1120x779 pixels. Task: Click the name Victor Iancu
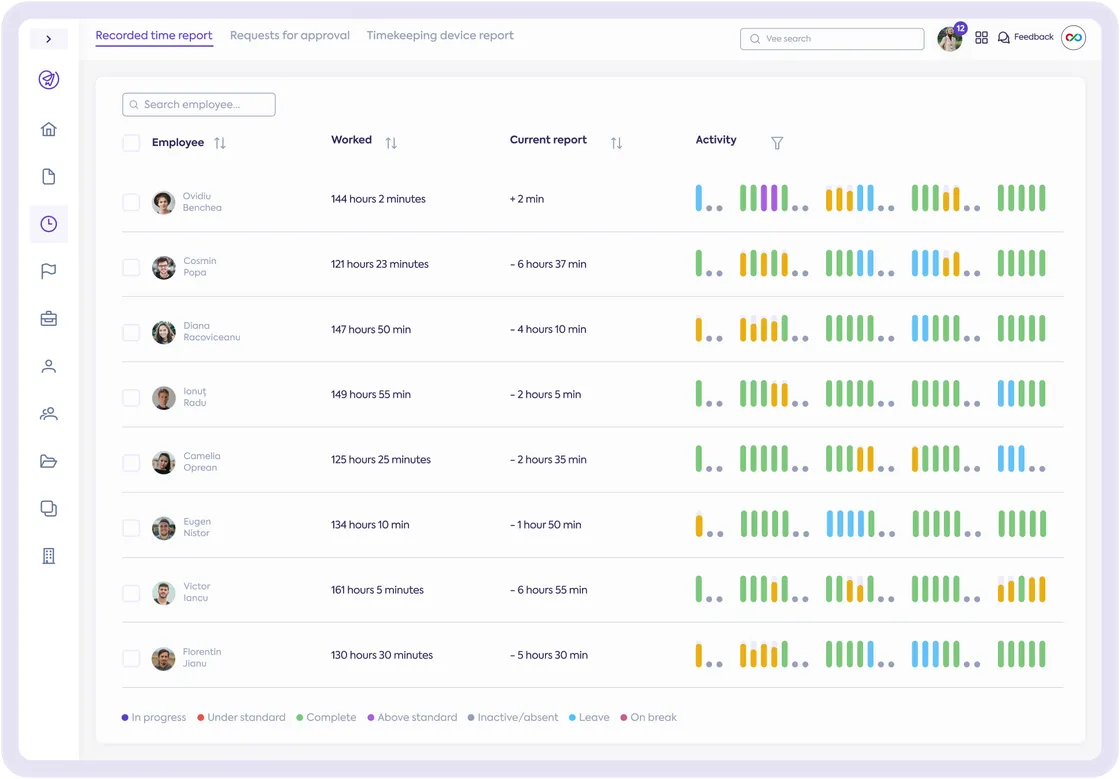point(196,592)
